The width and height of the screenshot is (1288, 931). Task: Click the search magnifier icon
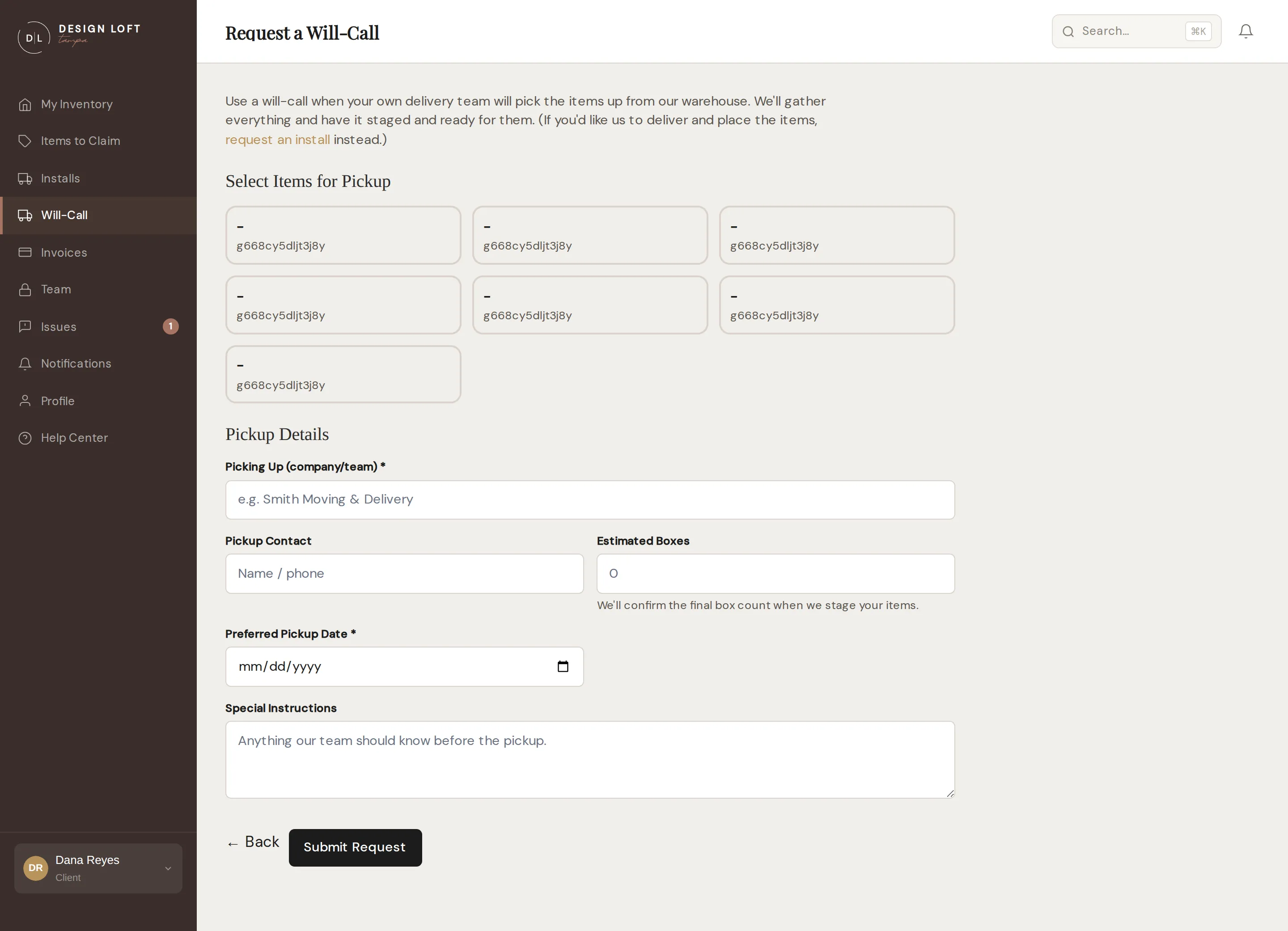[x=1068, y=31]
